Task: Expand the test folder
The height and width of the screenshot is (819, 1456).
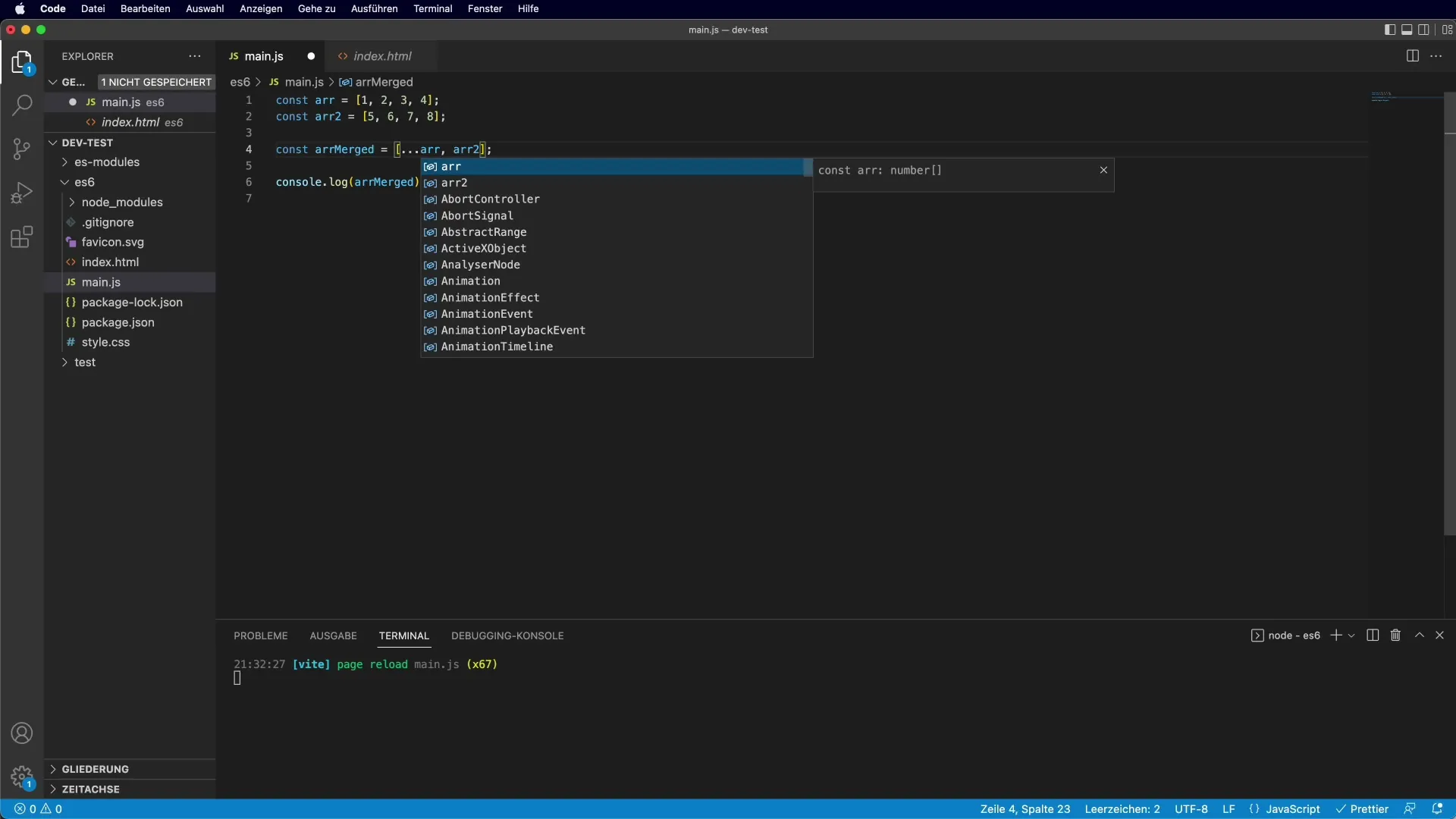Action: pos(85,362)
